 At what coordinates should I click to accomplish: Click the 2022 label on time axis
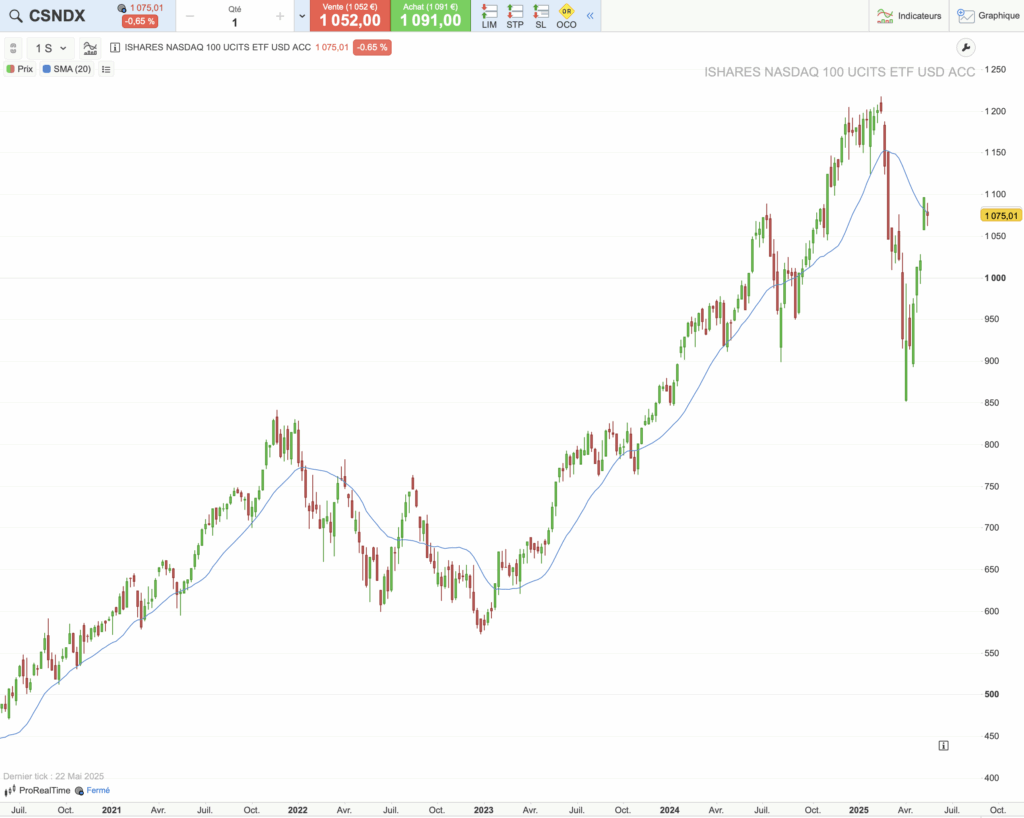[297, 810]
